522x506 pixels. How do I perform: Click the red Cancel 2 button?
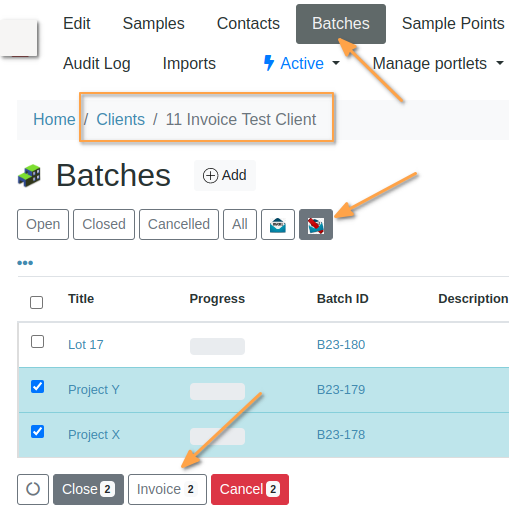pos(250,489)
